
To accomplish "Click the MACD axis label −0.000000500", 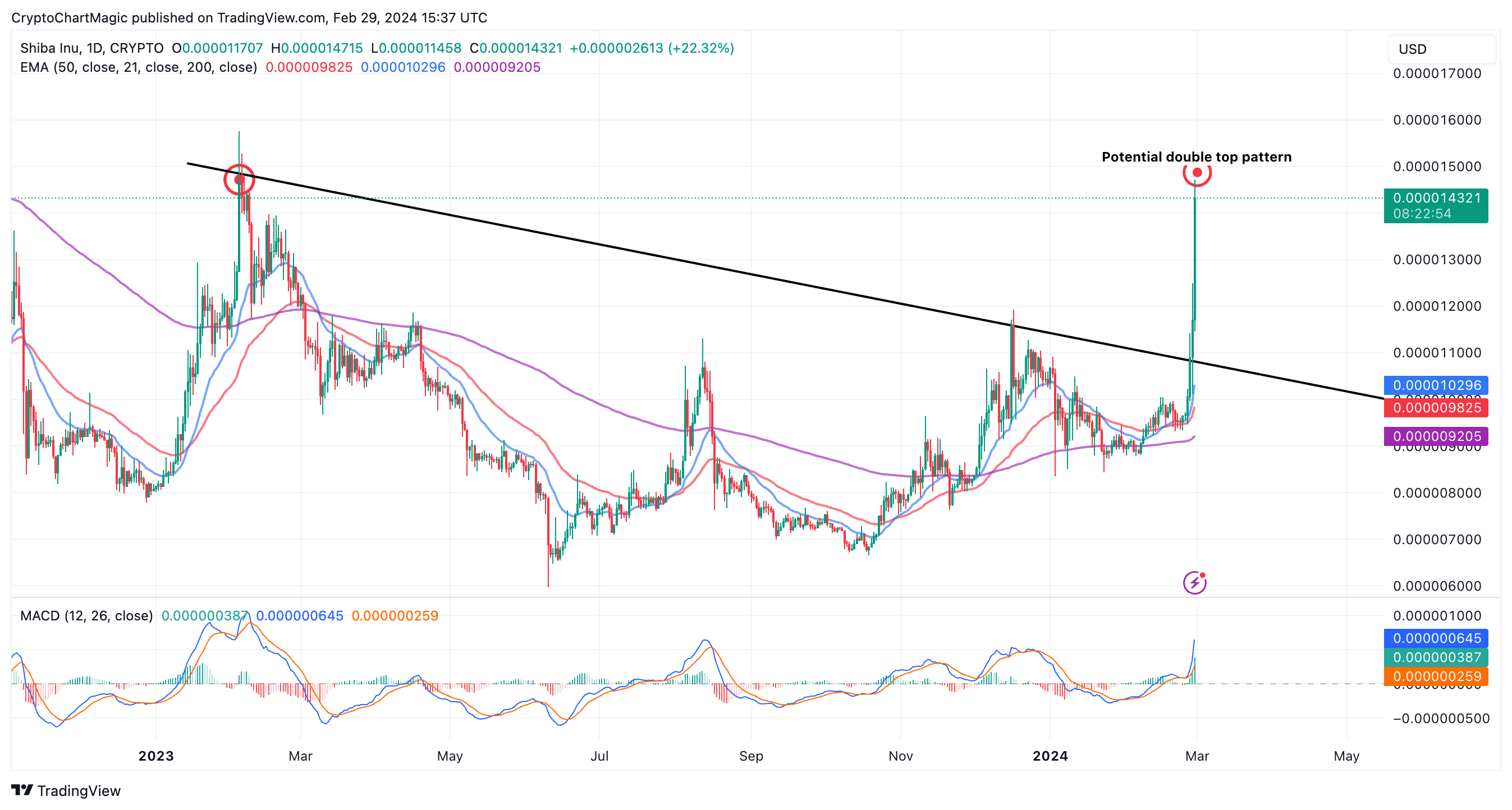I will tap(1441, 718).
